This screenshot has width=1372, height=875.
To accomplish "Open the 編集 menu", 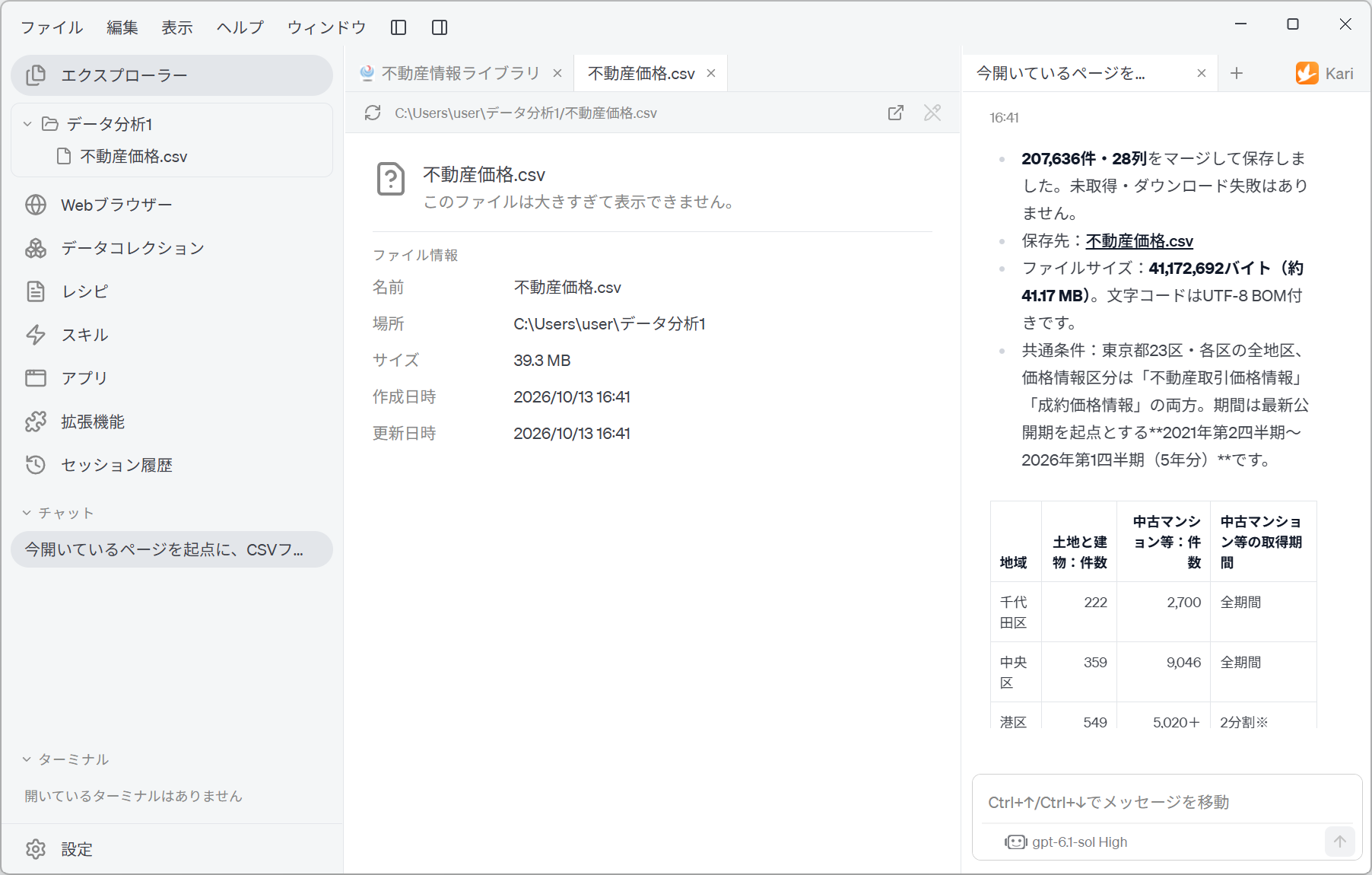I will 122,27.
